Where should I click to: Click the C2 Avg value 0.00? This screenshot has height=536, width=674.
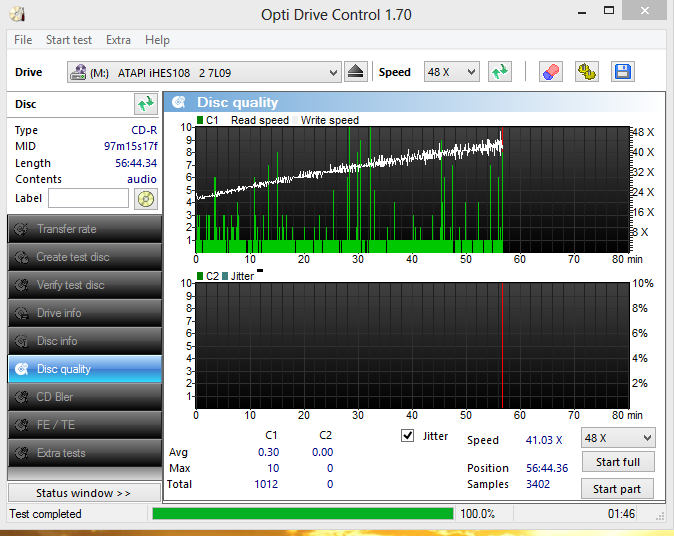point(322,452)
